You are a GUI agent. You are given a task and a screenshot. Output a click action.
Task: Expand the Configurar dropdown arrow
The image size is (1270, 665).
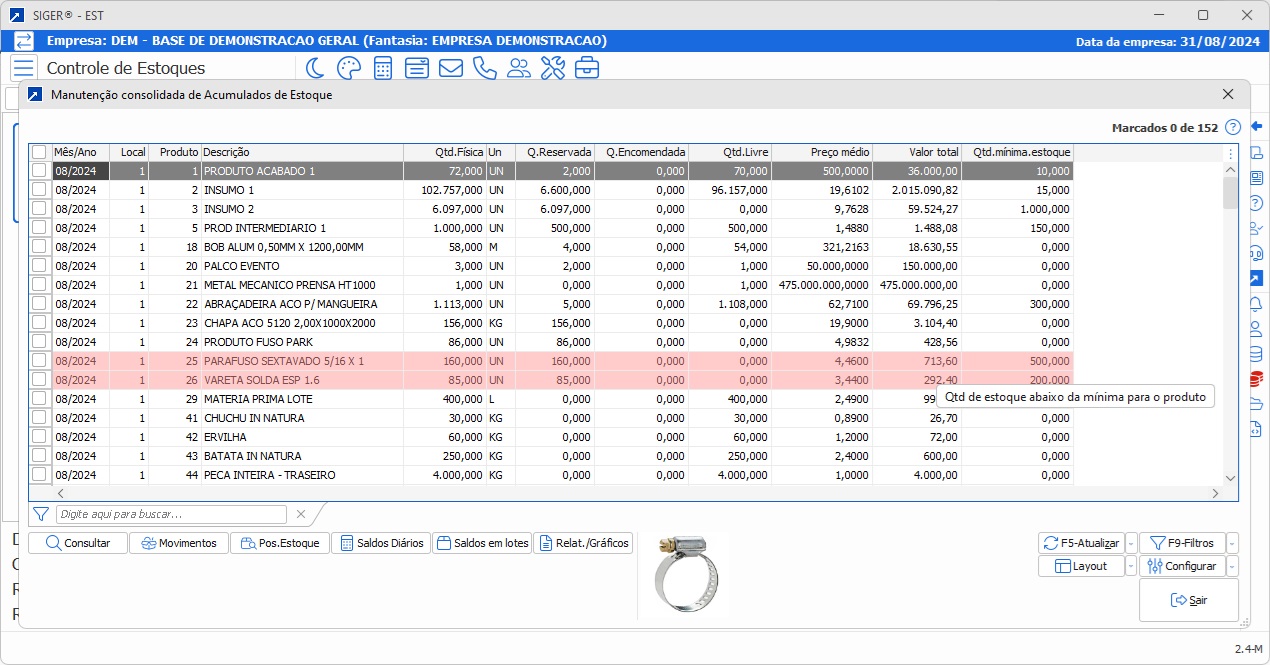1232,566
